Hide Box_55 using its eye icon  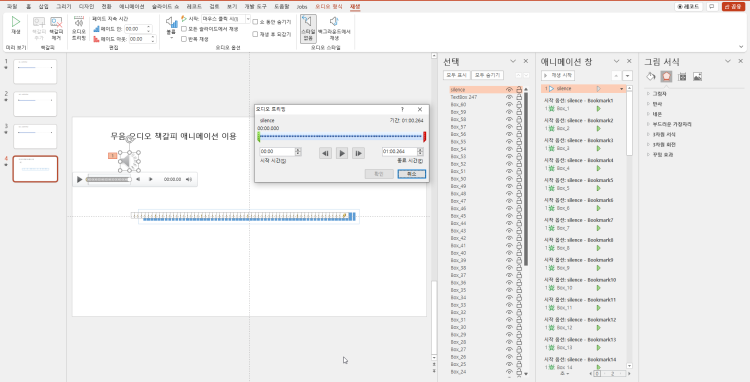509,142
